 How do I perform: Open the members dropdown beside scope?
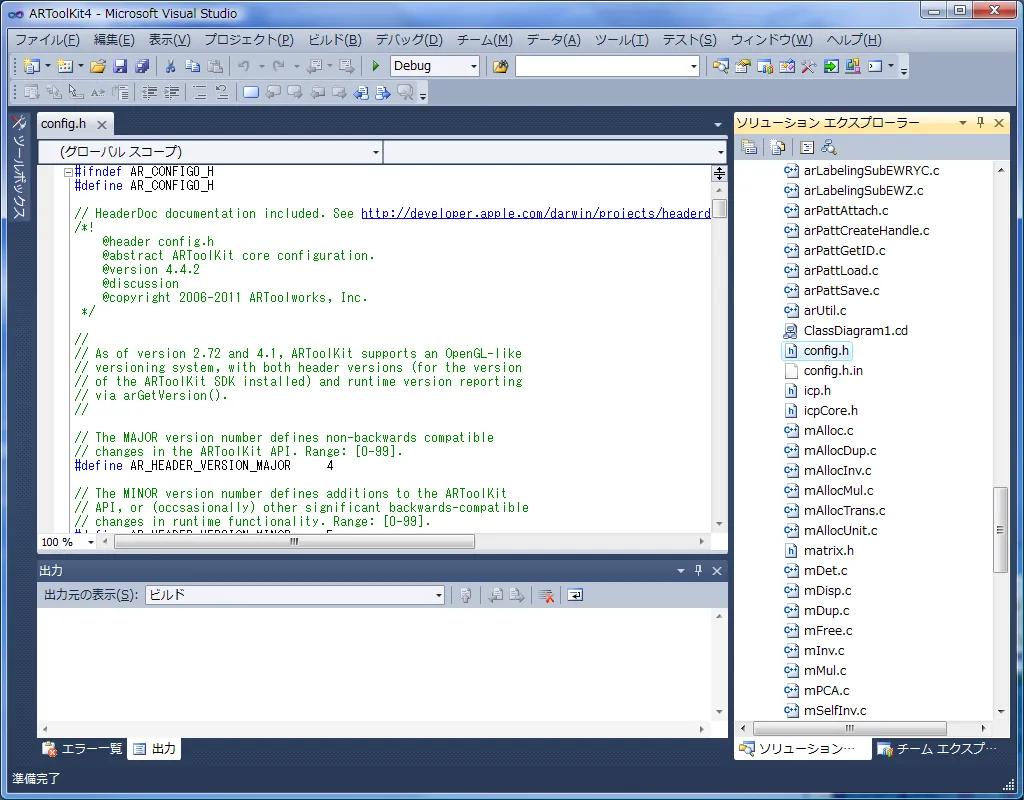pos(720,152)
